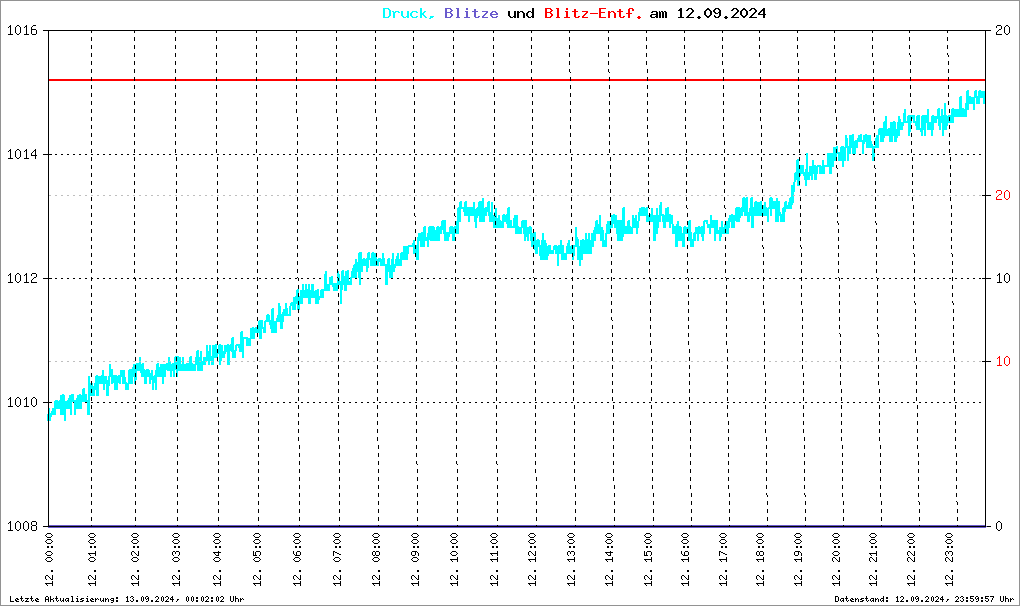This screenshot has height=606, width=1020.
Task: Click the "12. 00:00" time axis label
Action: click(49, 559)
